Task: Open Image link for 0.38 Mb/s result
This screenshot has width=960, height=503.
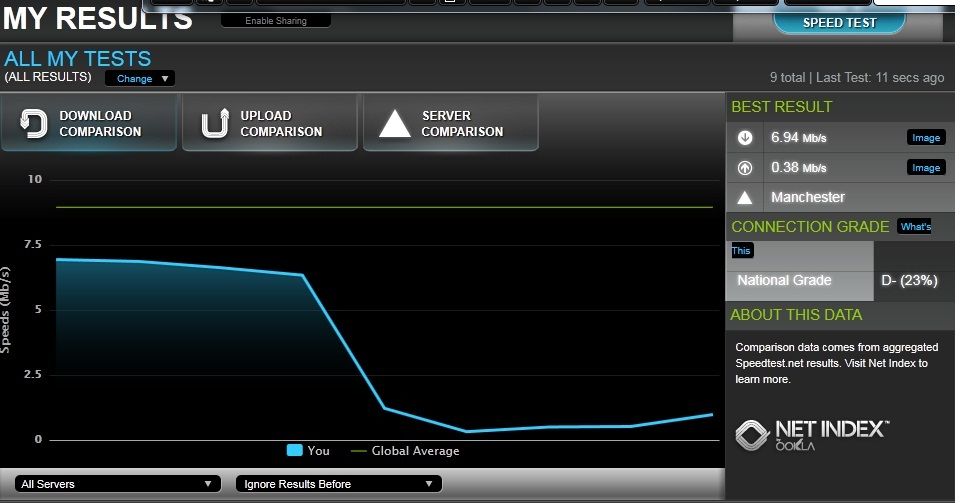Action: tap(926, 168)
